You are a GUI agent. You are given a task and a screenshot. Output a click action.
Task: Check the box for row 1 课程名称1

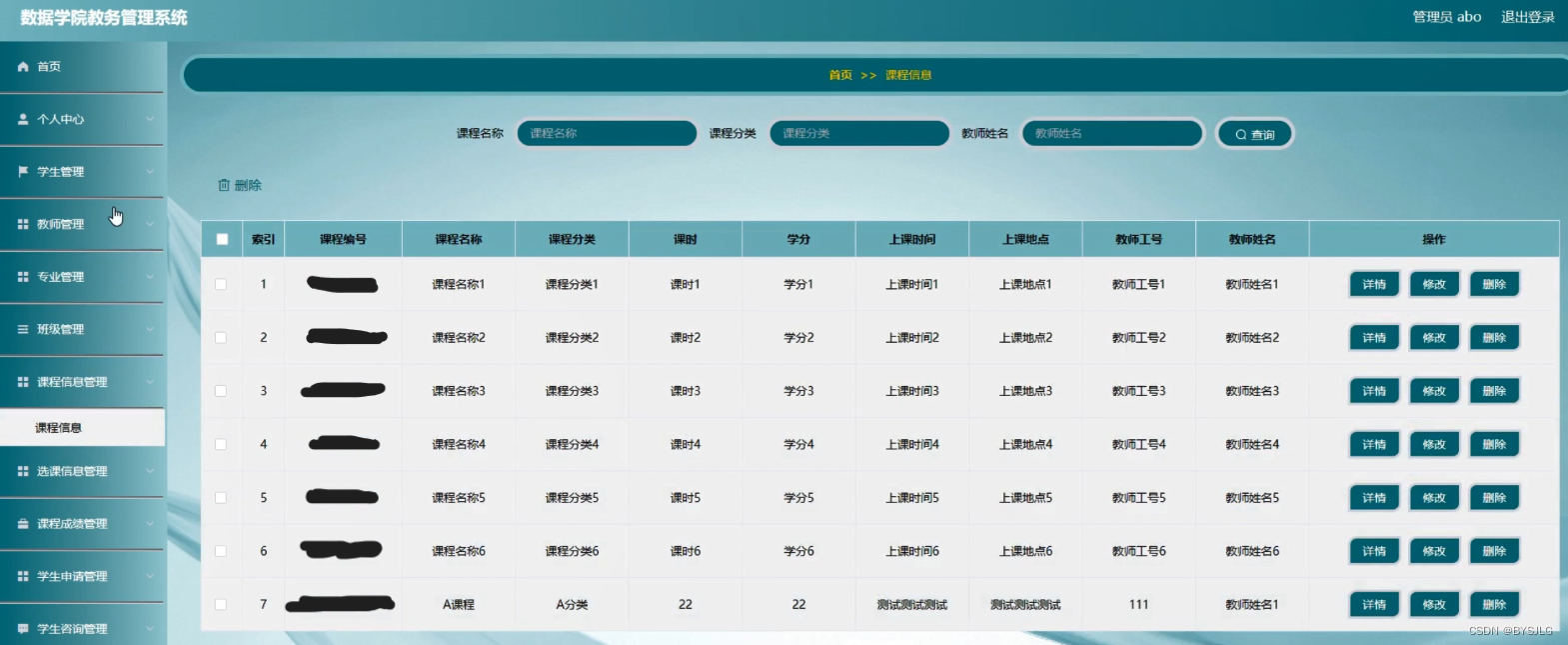(x=221, y=285)
